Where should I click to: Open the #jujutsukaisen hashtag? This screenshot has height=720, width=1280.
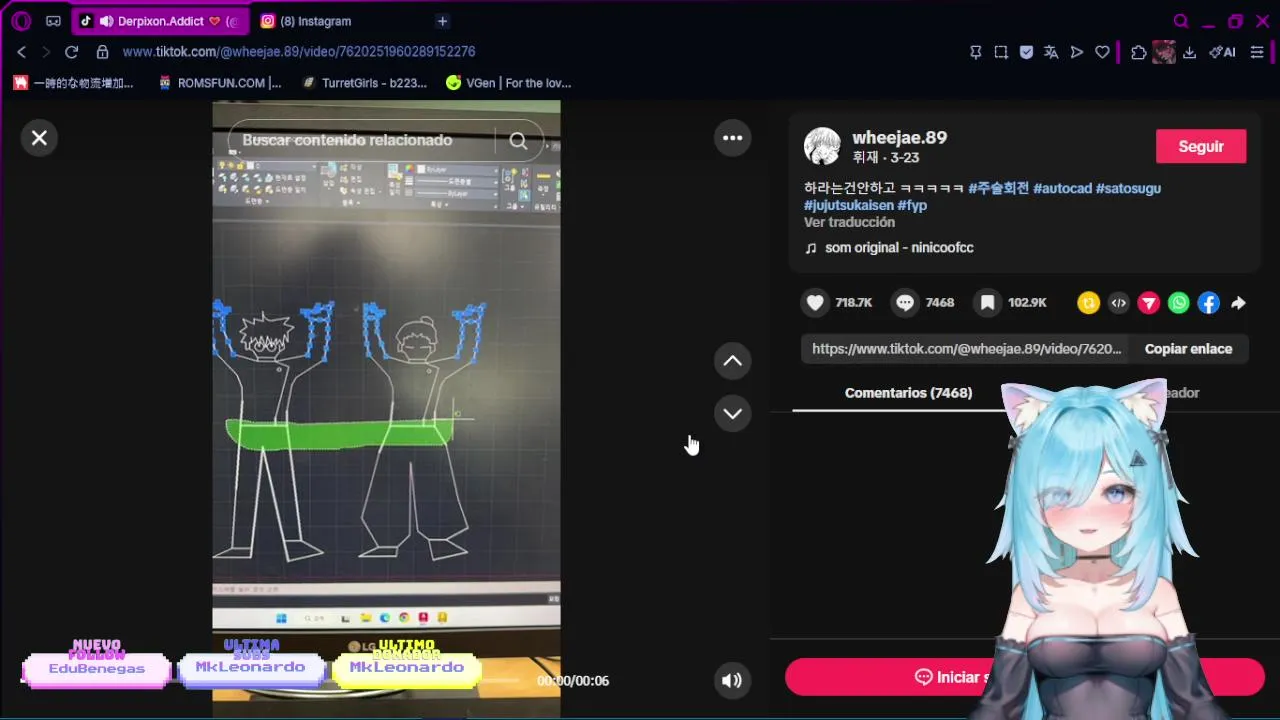point(848,205)
